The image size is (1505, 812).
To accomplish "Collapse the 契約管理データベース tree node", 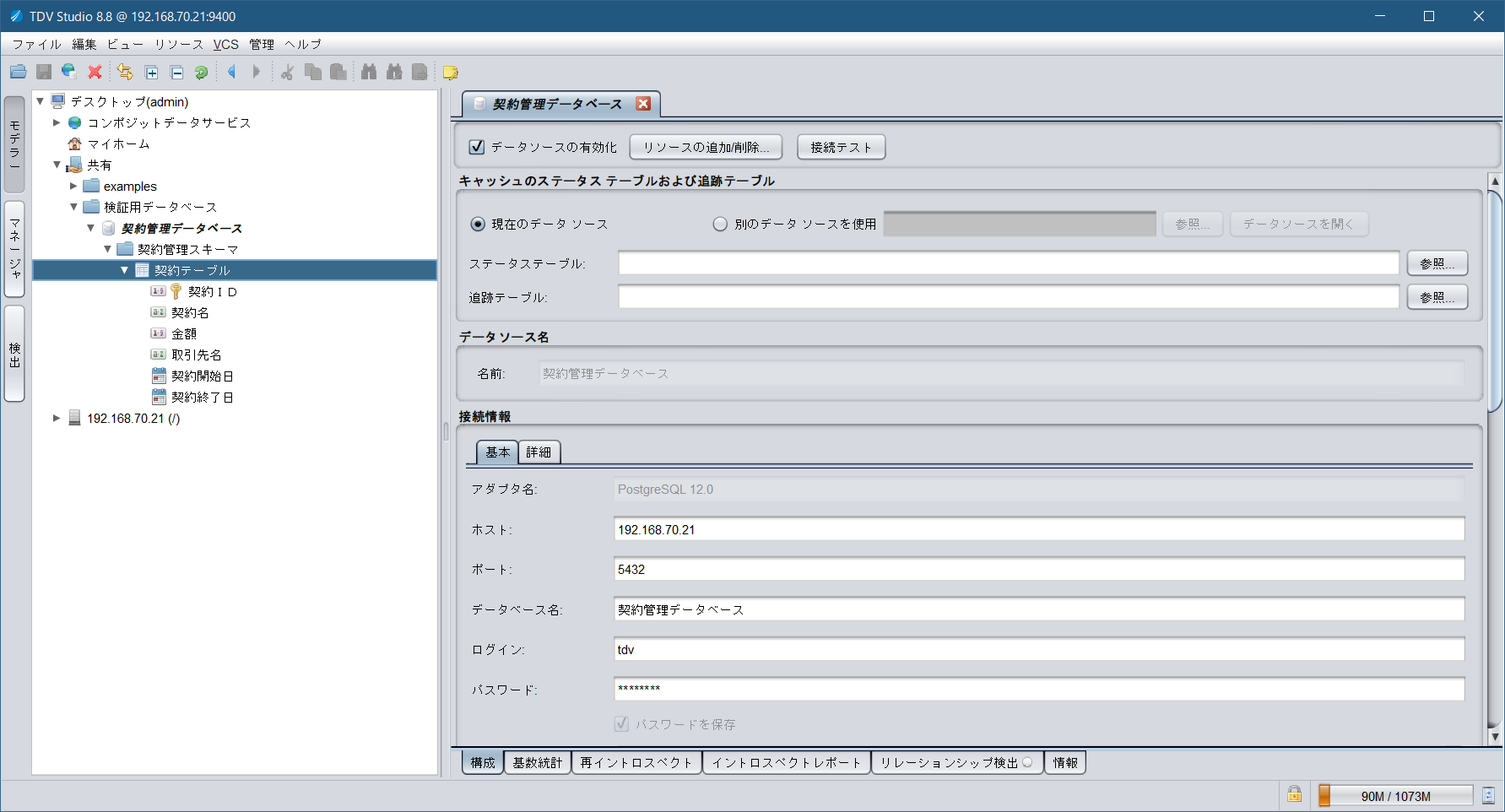I will click(x=90, y=228).
